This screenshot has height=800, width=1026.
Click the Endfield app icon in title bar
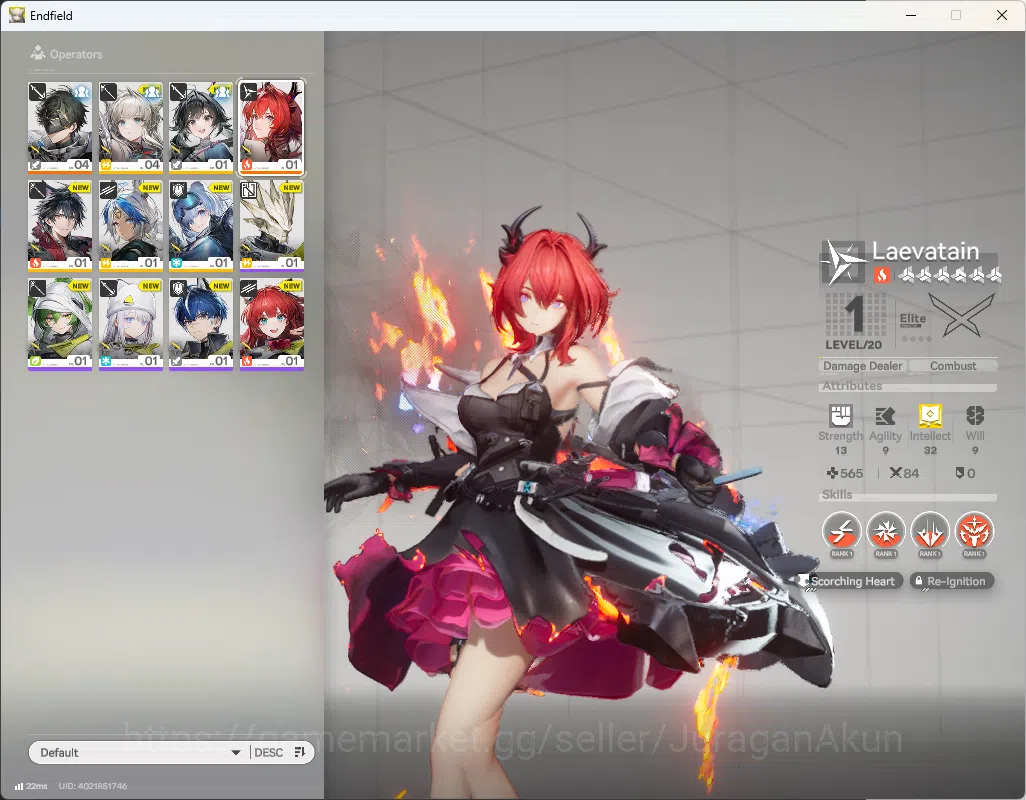[x=16, y=15]
